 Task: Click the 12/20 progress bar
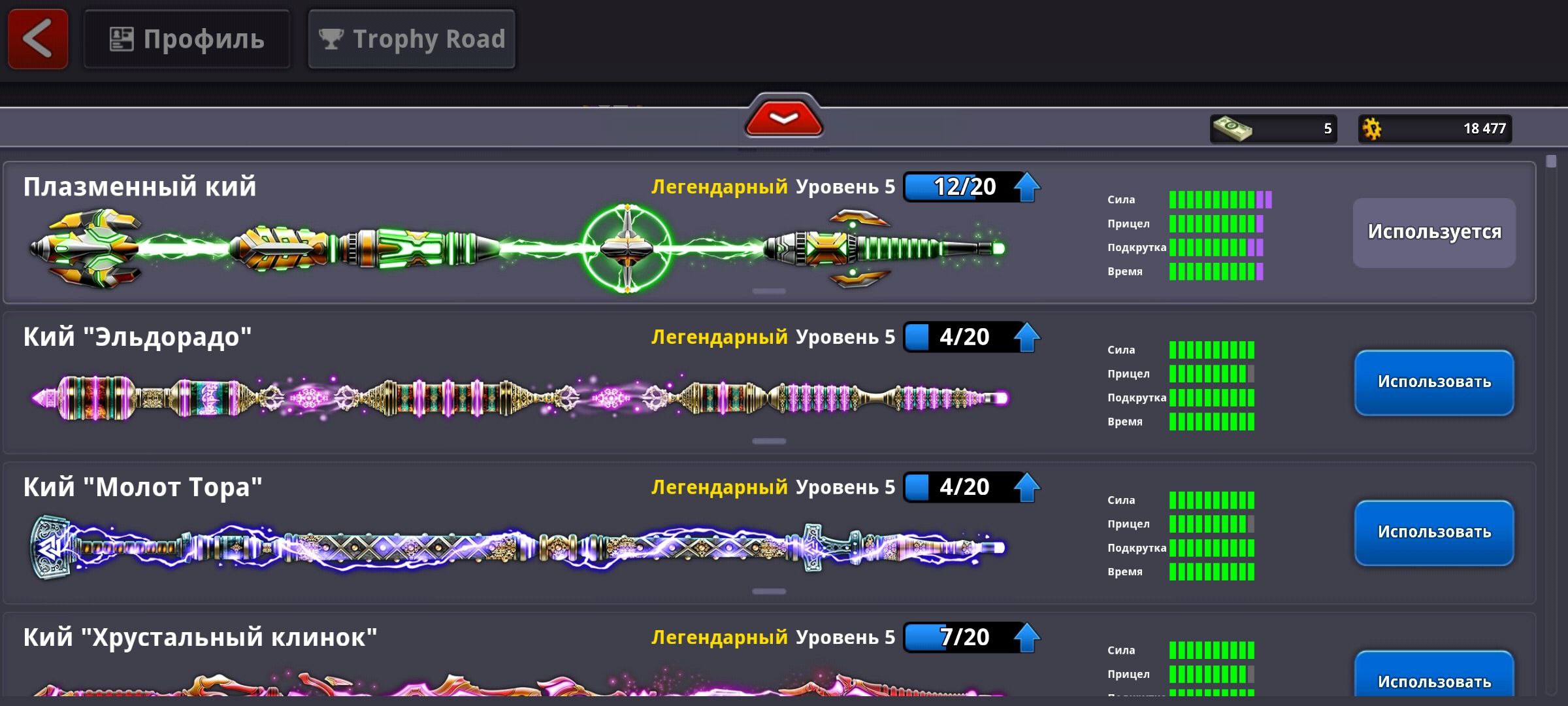[x=964, y=187]
